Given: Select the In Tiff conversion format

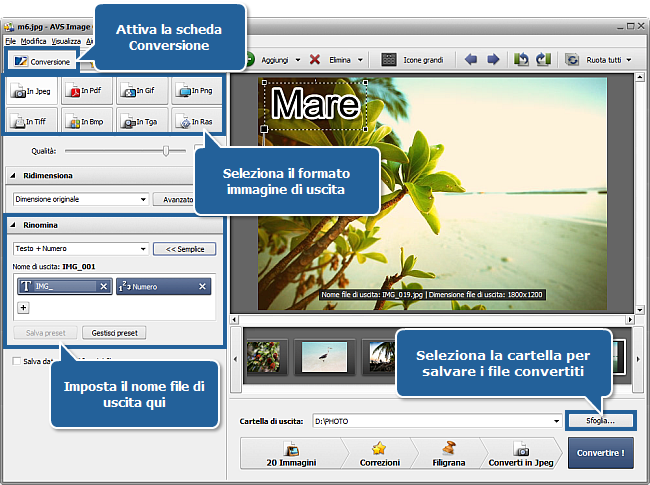Looking at the screenshot, I should 32,121.
